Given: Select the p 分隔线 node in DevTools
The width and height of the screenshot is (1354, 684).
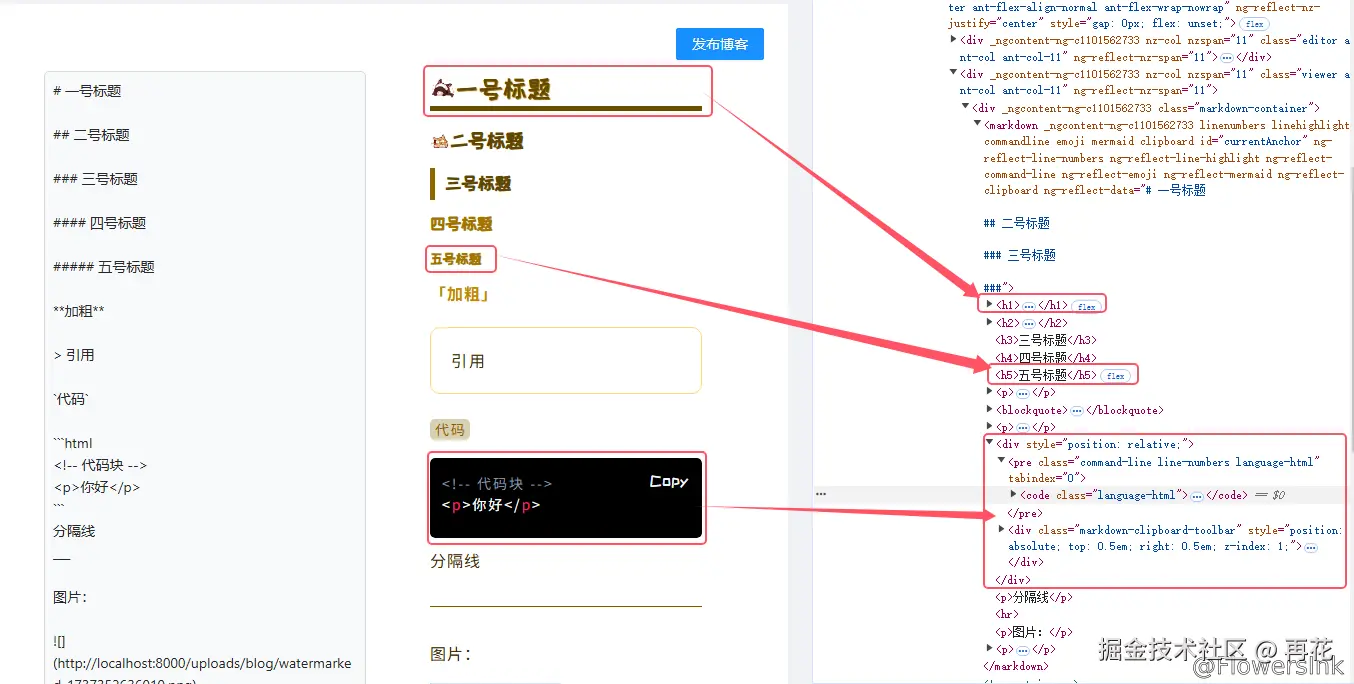Looking at the screenshot, I should click(1034, 597).
